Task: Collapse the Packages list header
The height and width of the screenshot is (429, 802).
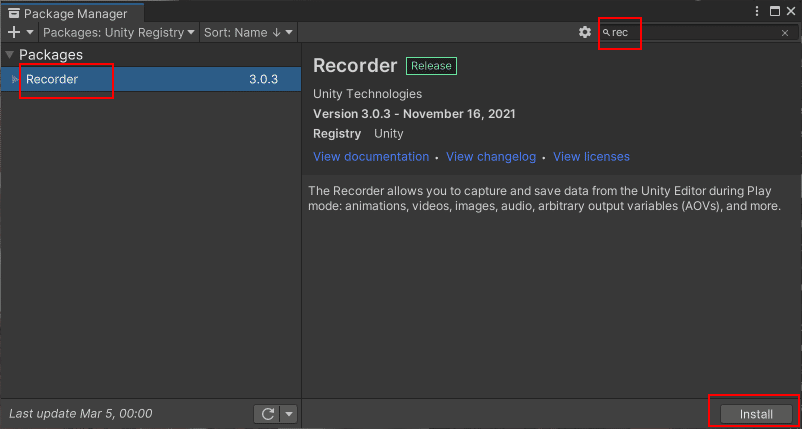Action: point(10,54)
